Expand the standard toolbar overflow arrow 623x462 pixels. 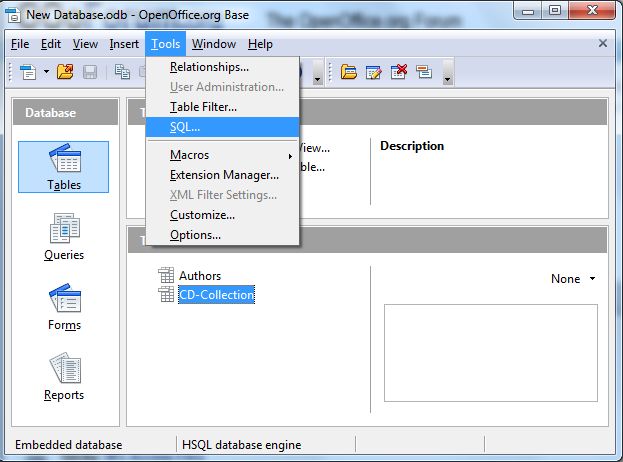(317, 72)
